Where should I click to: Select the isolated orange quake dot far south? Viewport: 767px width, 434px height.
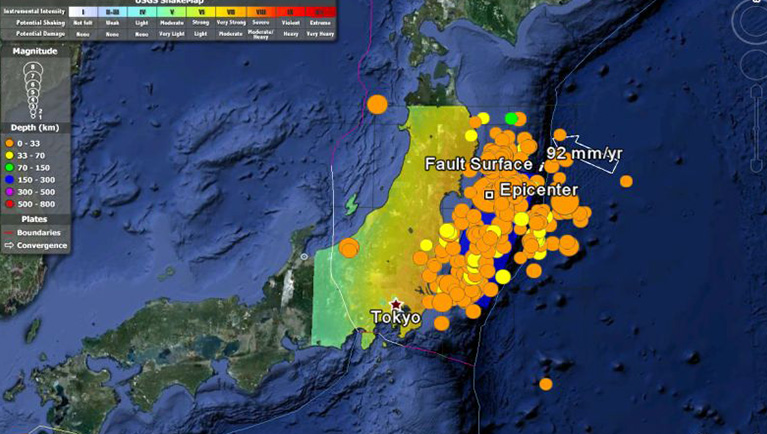coord(545,384)
